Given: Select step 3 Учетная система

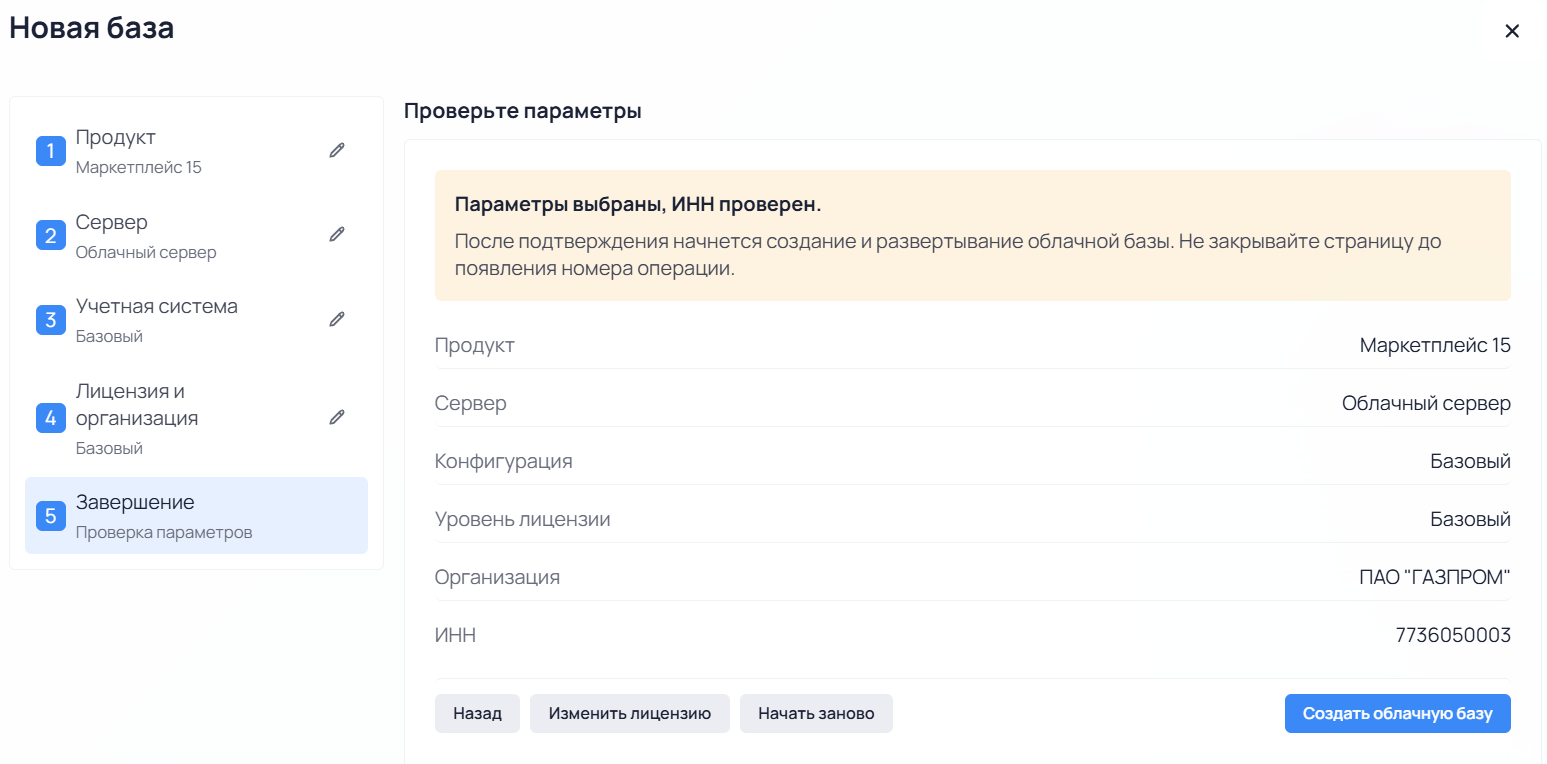Looking at the screenshot, I should coord(196,320).
